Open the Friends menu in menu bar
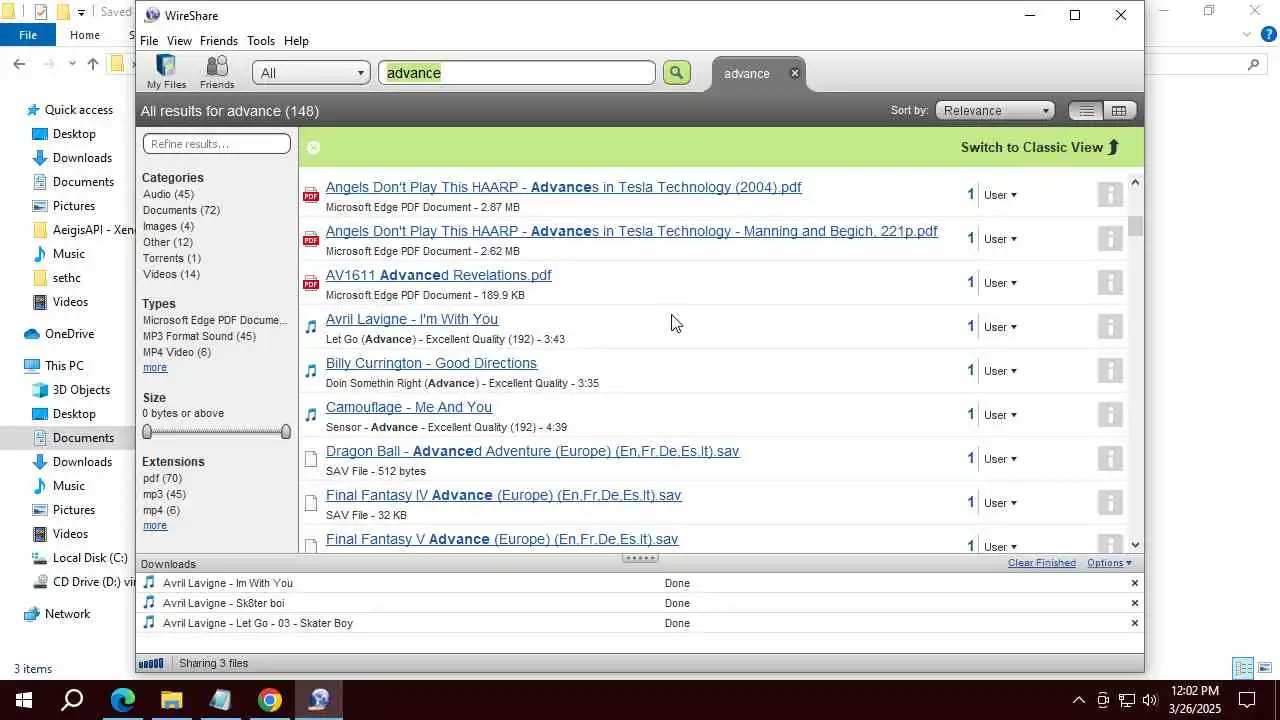1280x720 pixels. click(x=218, y=41)
